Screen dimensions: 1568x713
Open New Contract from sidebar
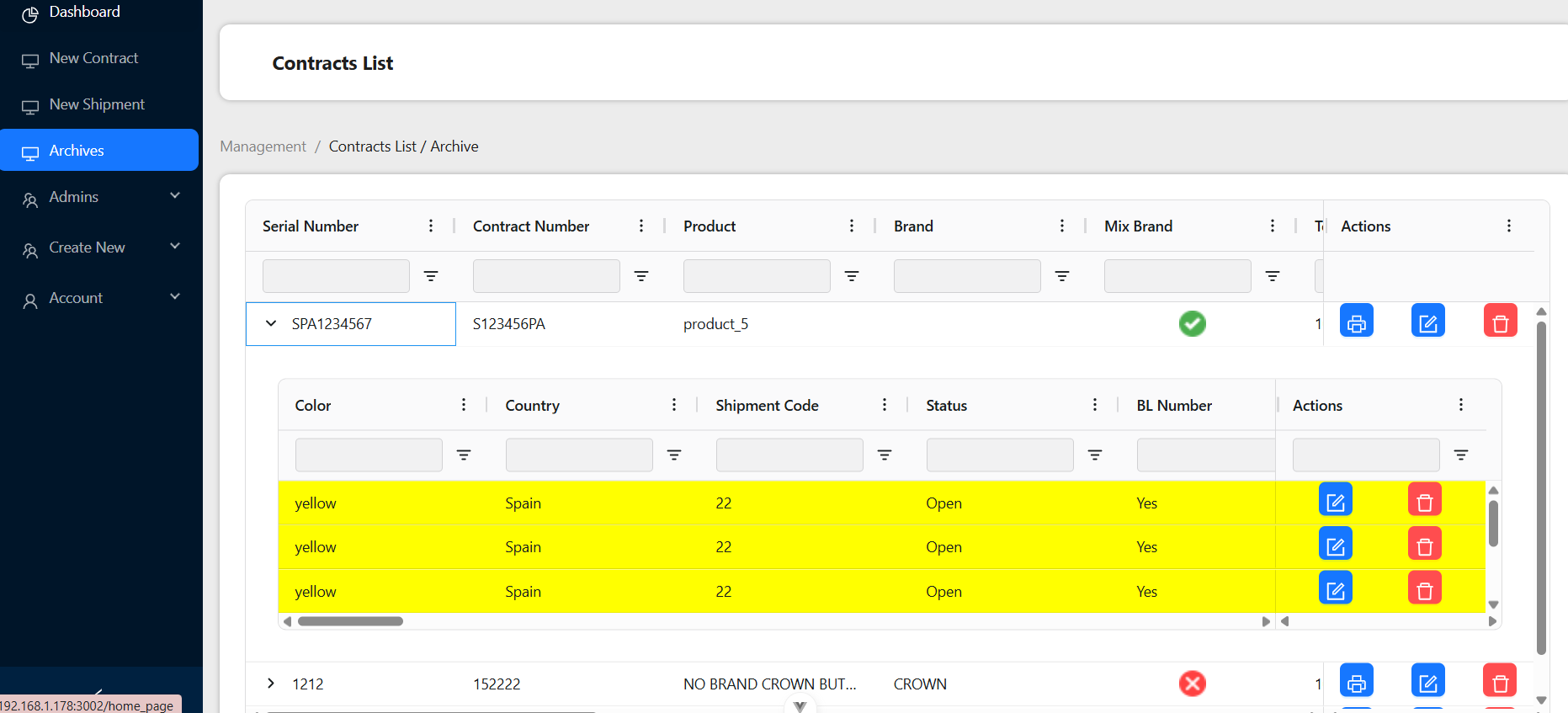[93, 58]
